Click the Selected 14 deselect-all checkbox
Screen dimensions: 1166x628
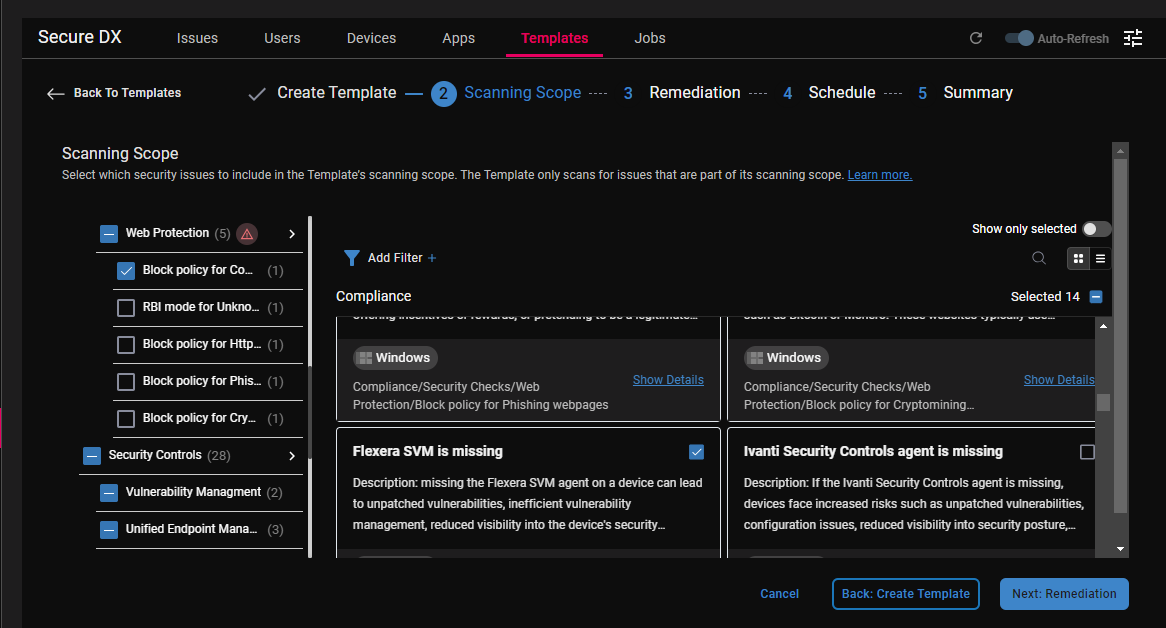click(x=1095, y=297)
